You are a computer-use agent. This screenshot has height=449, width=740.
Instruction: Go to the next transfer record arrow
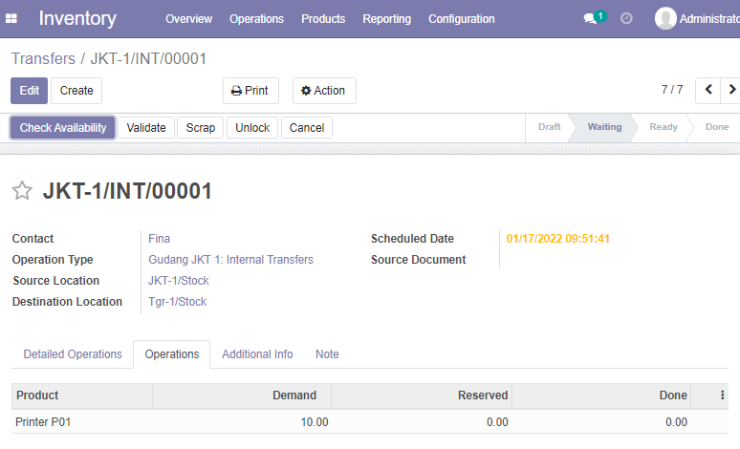(731, 90)
